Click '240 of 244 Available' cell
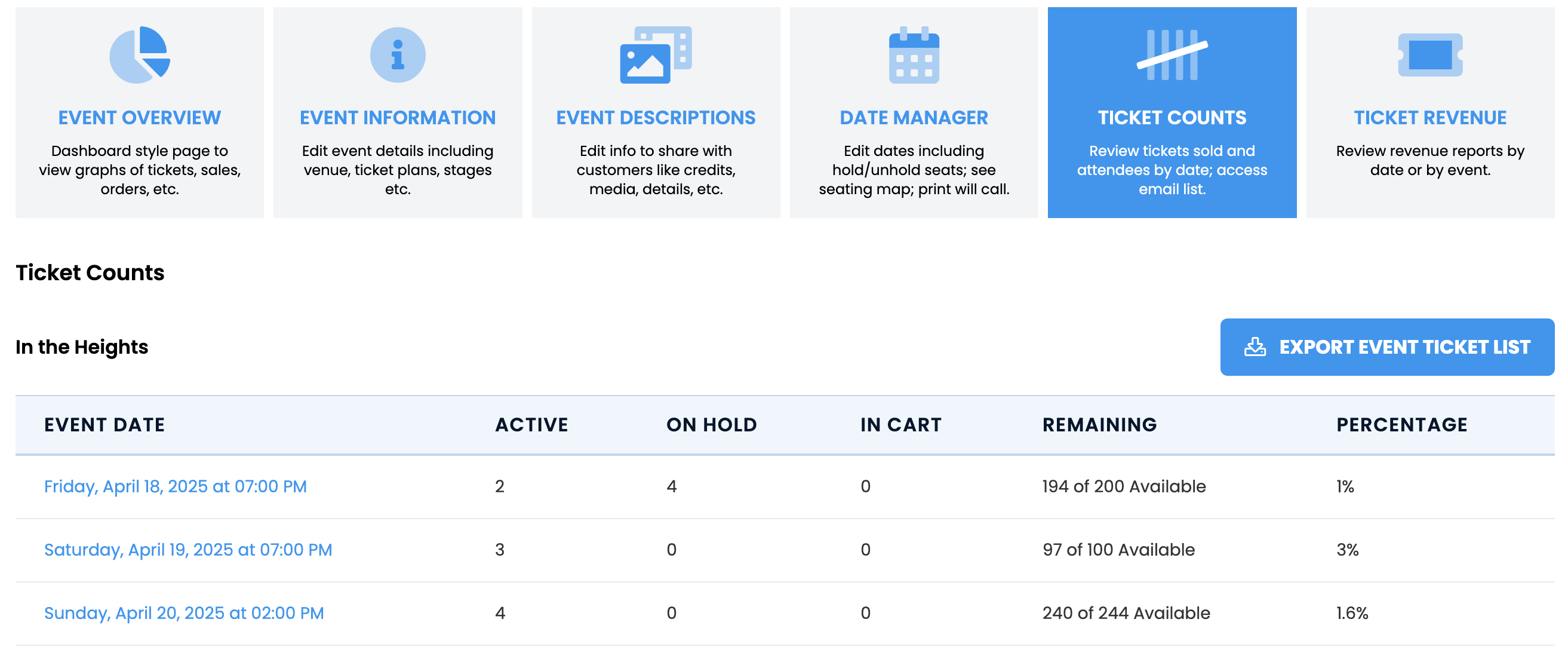Viewport: 1568px width, 662px height. [1126, 613]
